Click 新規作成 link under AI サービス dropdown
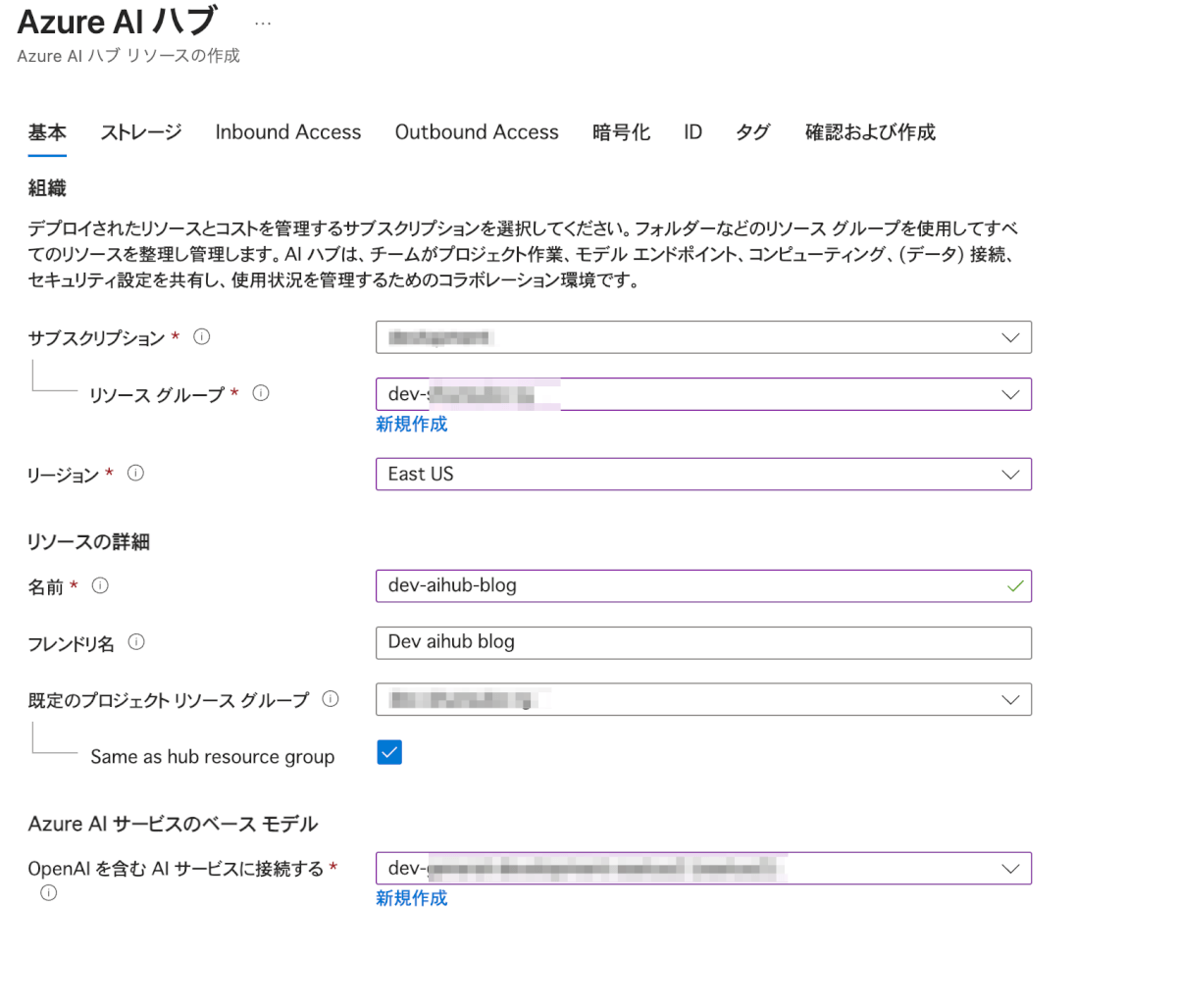1177x1008 pixels. (x=411, y=898)
